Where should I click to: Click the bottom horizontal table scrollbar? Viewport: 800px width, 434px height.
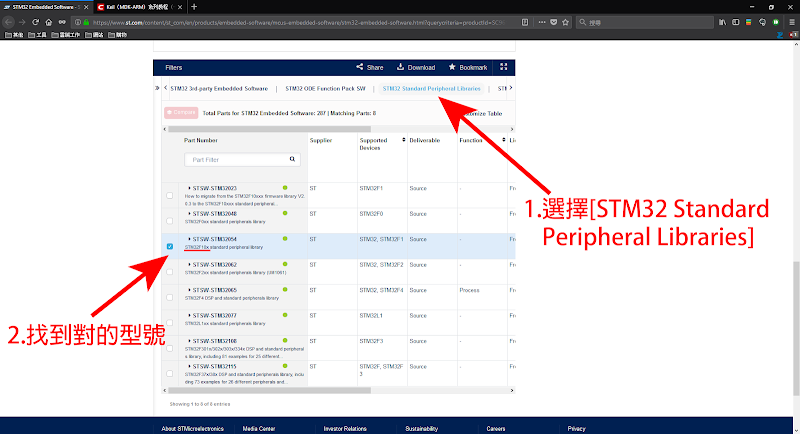pos(269,390)
